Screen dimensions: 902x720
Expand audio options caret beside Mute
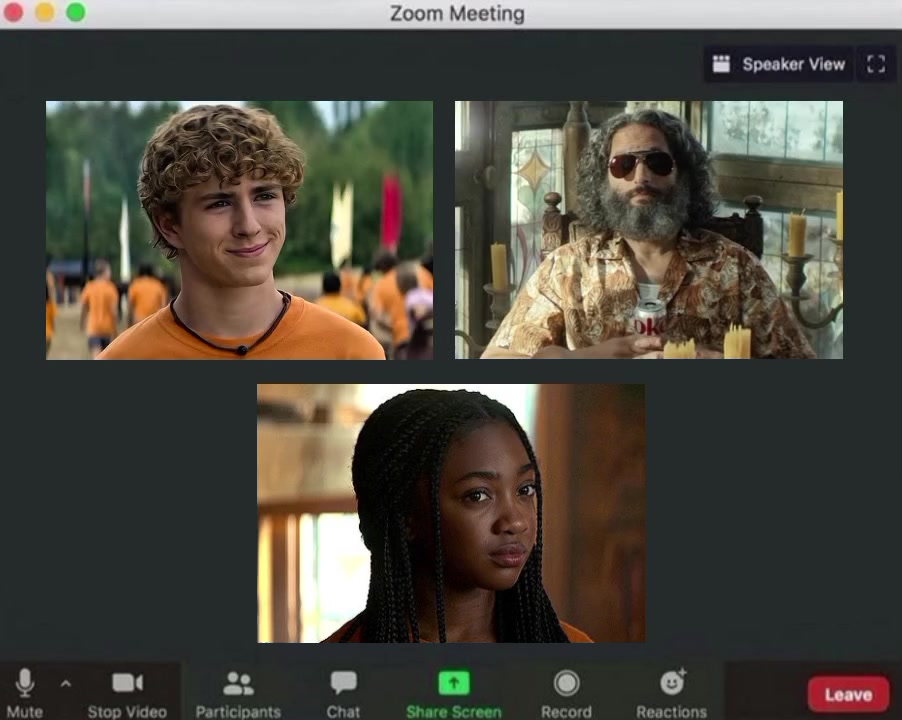pyautogui.click(x=66, y=684)
